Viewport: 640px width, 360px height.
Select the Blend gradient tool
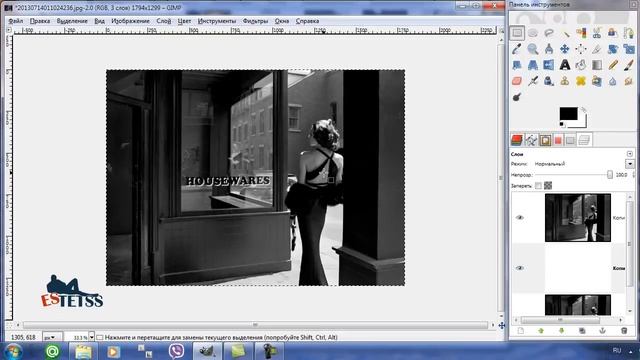pos(597,65)
